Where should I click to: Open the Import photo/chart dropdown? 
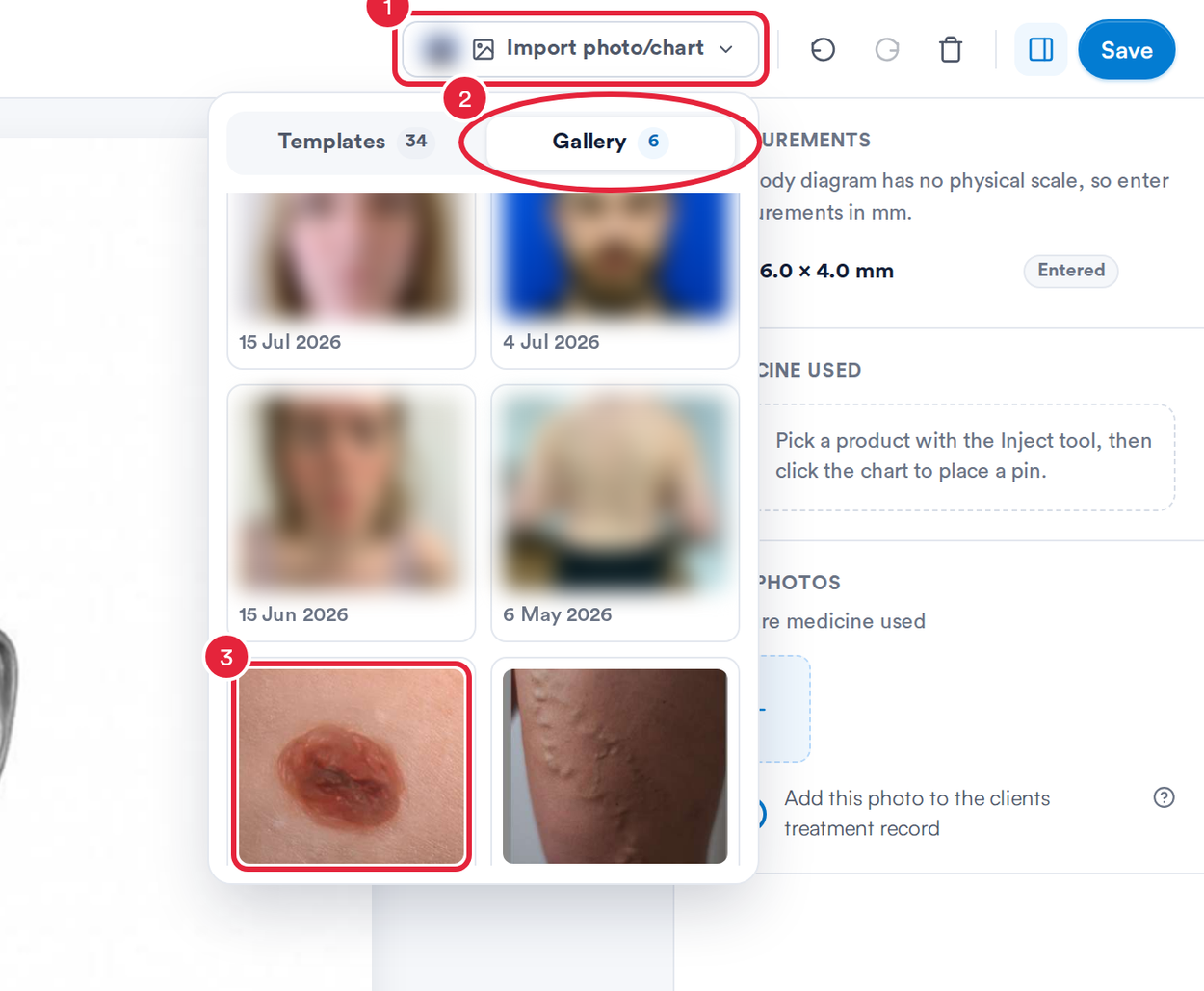click(x=581, y=48)
